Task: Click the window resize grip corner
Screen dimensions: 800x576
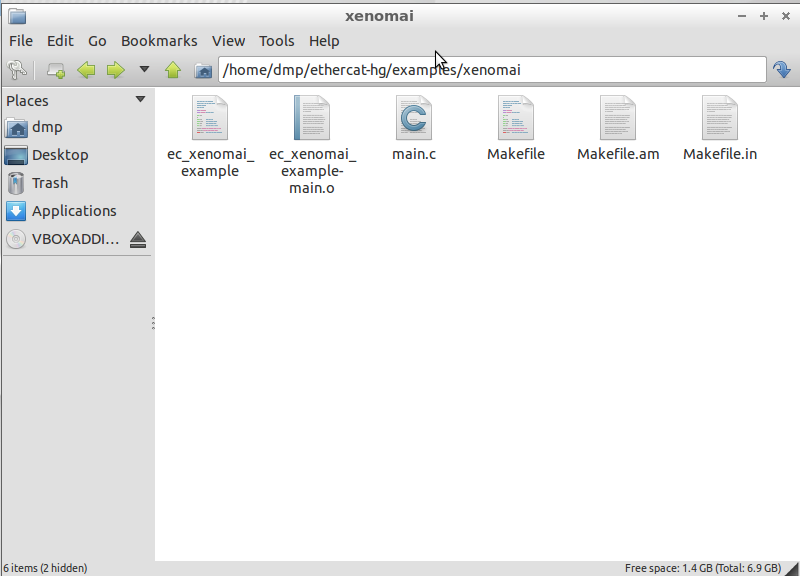Action: coord(792,568)
